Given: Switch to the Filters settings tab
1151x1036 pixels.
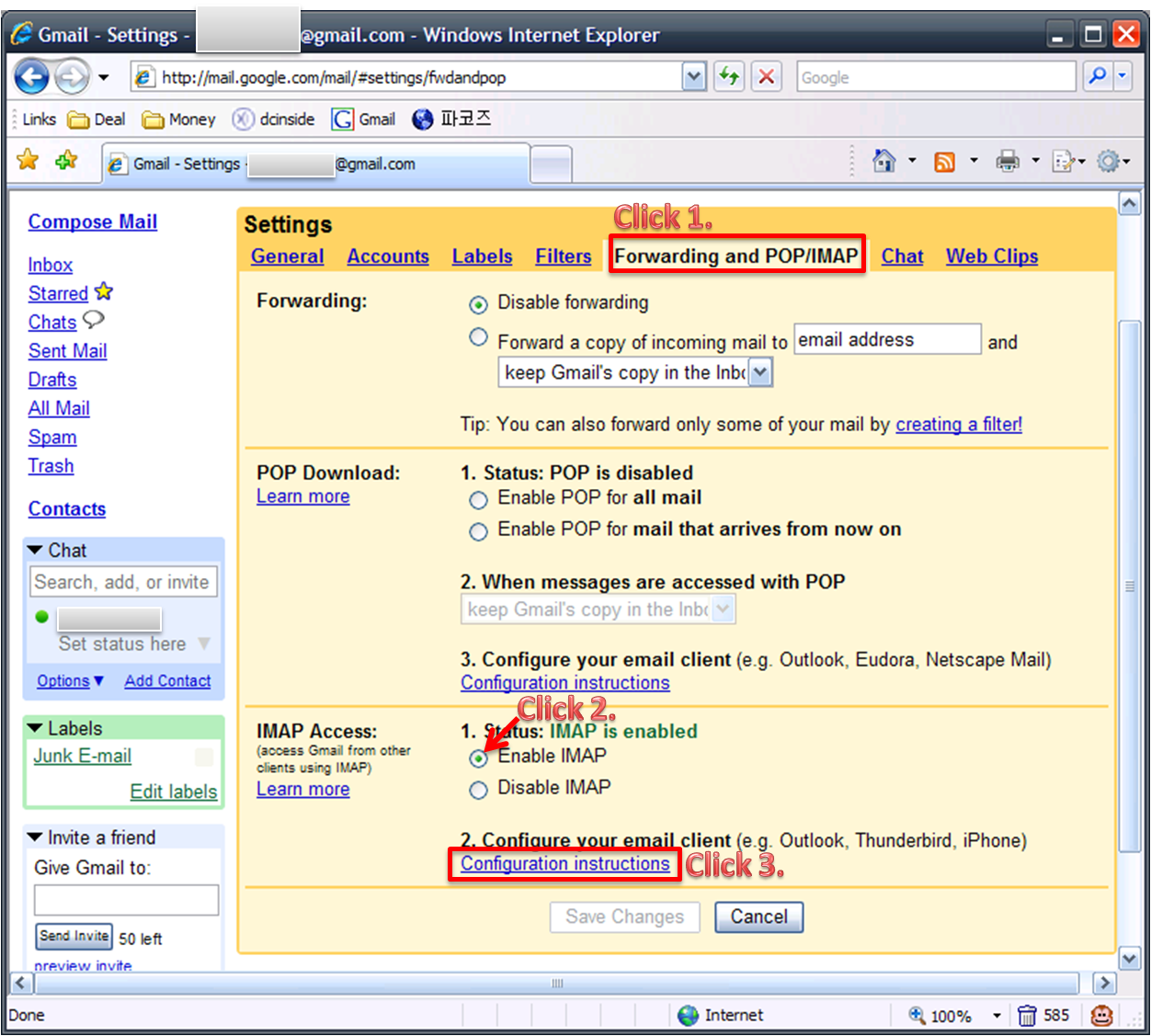Looking at the screenshot, I should pos(564,256).
